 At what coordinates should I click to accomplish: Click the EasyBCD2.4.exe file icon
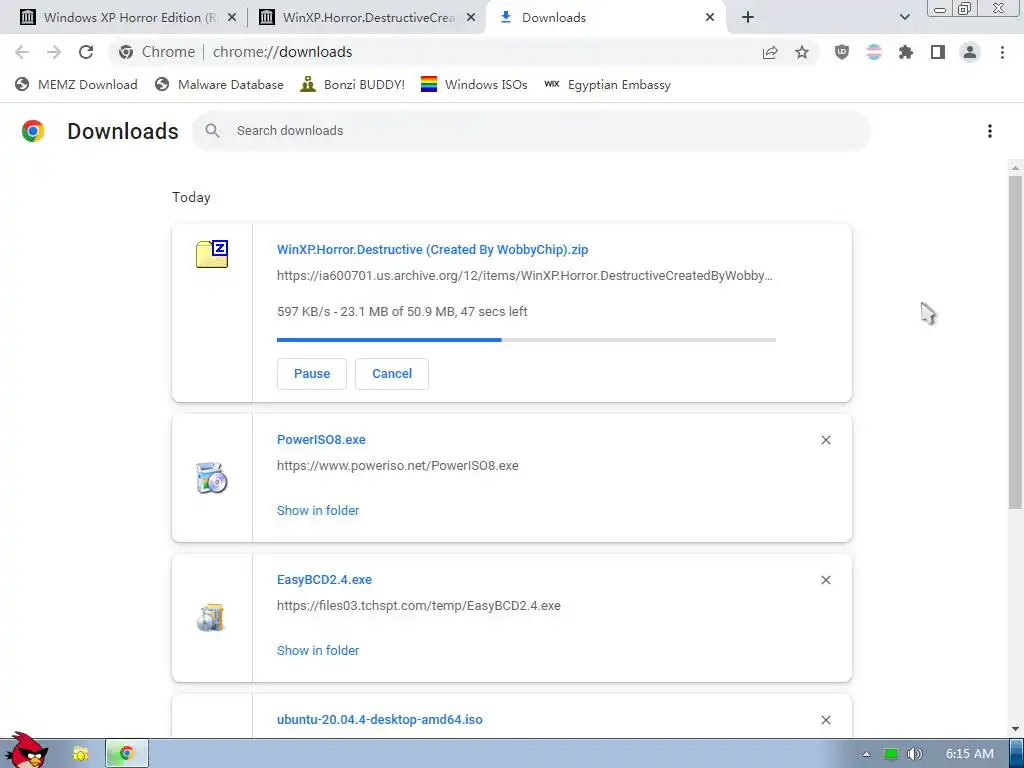pyautogui.click(x=212, y=618)
